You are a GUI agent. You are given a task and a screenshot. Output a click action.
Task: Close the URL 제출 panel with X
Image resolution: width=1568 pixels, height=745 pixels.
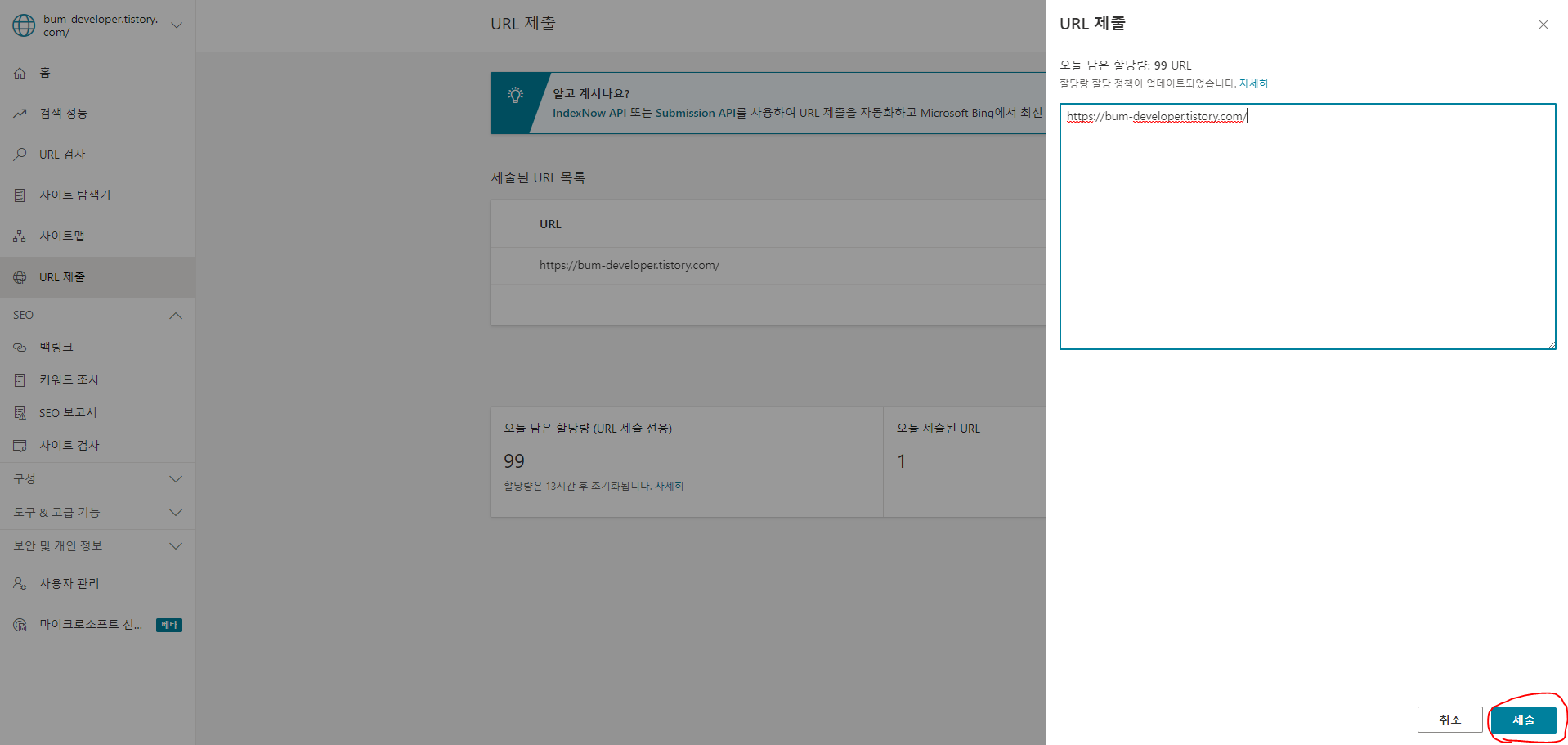[x=1543, y=25]
